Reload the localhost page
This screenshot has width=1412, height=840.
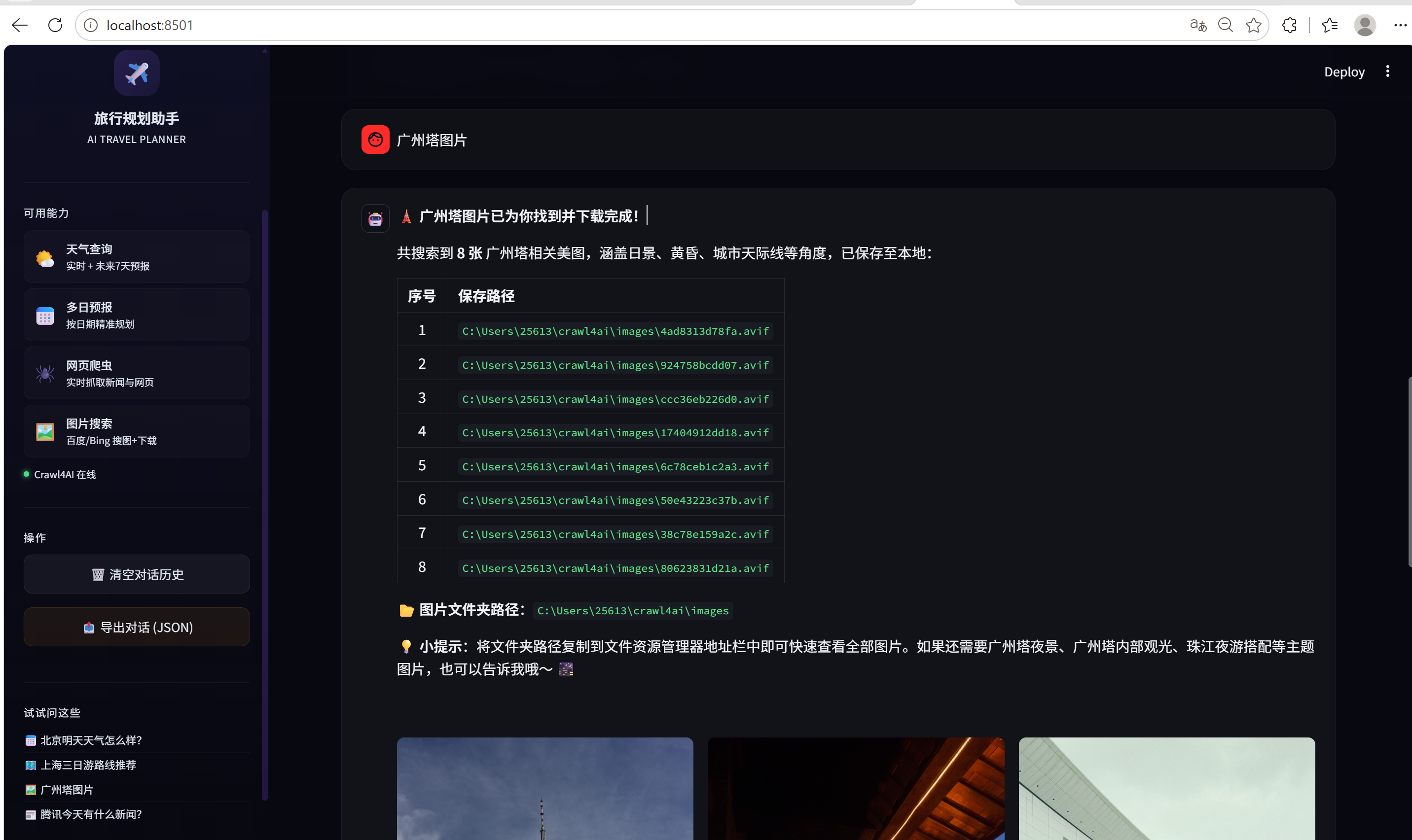[x=55, y=25]
